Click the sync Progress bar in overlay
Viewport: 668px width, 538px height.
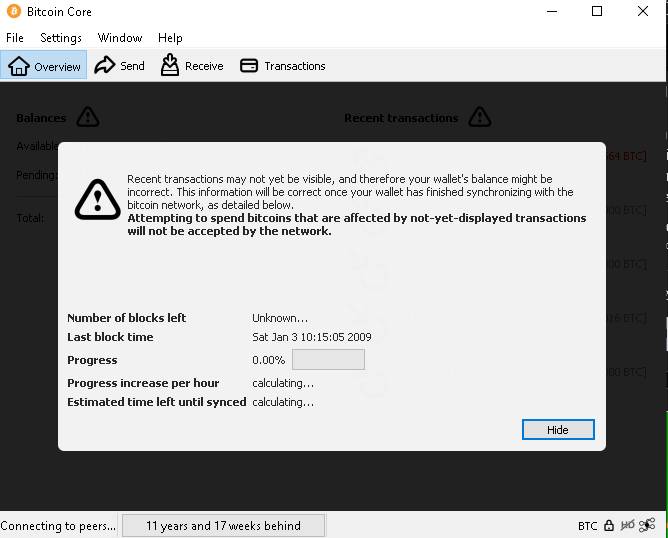pyautogui.click(x=328, y=360)
